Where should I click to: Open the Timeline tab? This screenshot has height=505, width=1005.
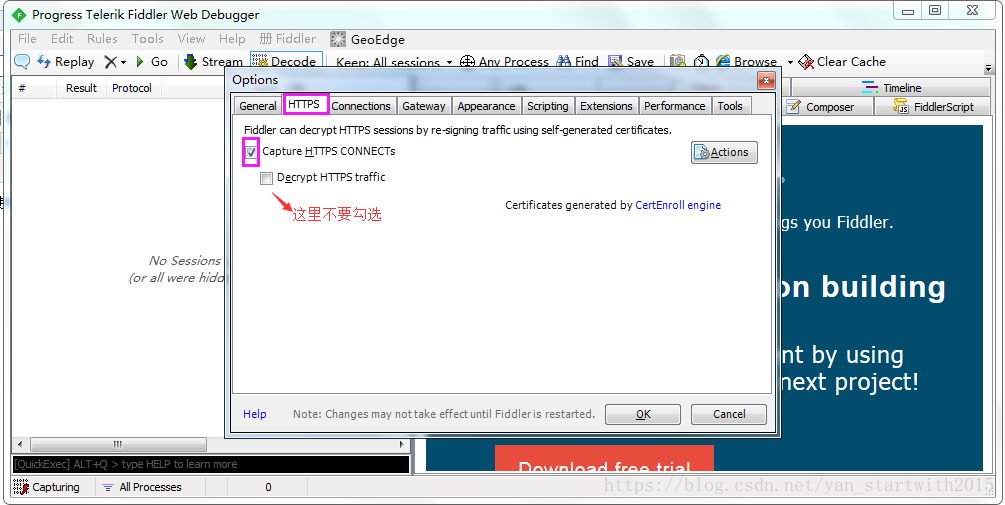click(891, 88)
